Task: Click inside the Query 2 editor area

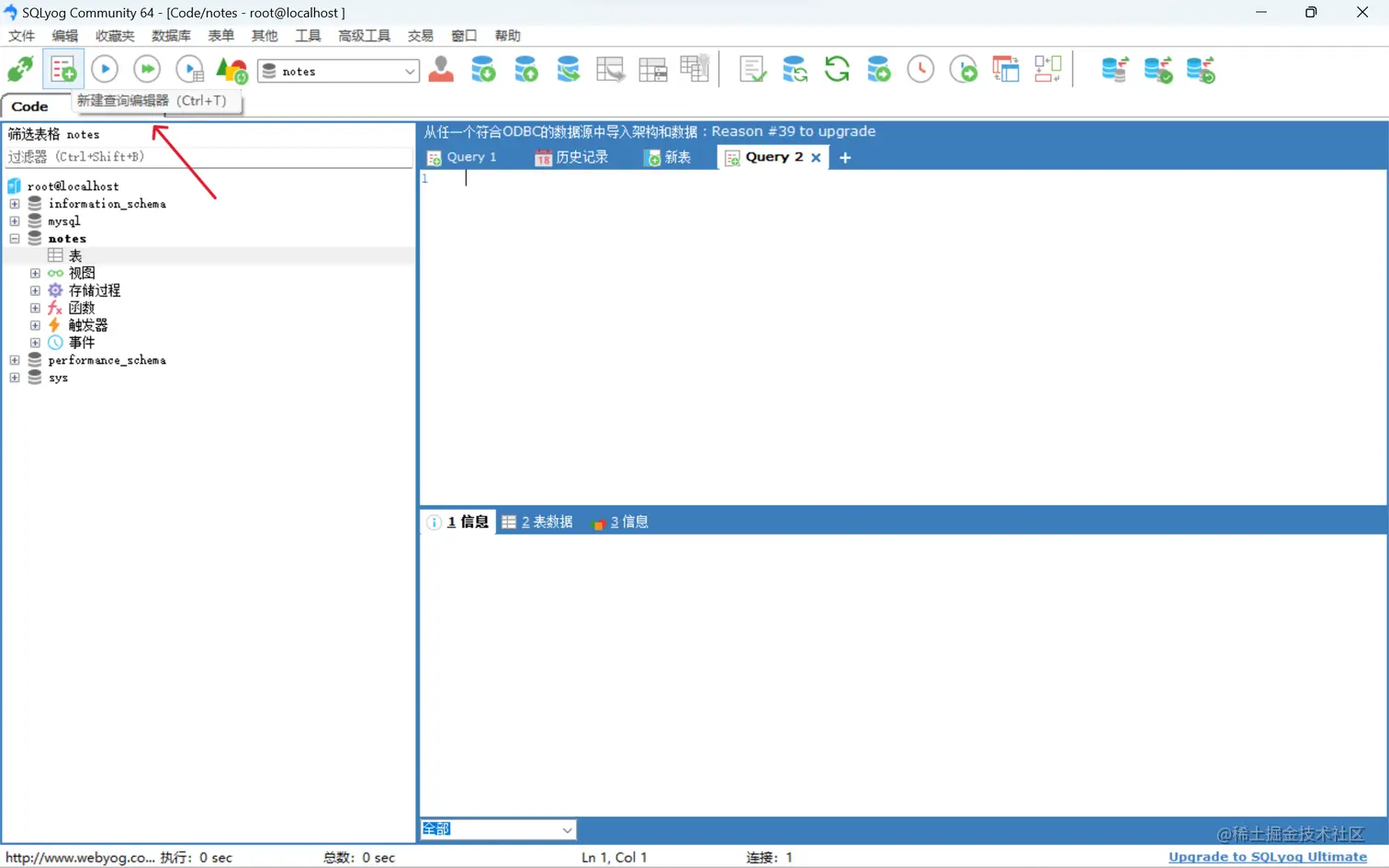Action: pyautogui.click(x=903, y=336)
